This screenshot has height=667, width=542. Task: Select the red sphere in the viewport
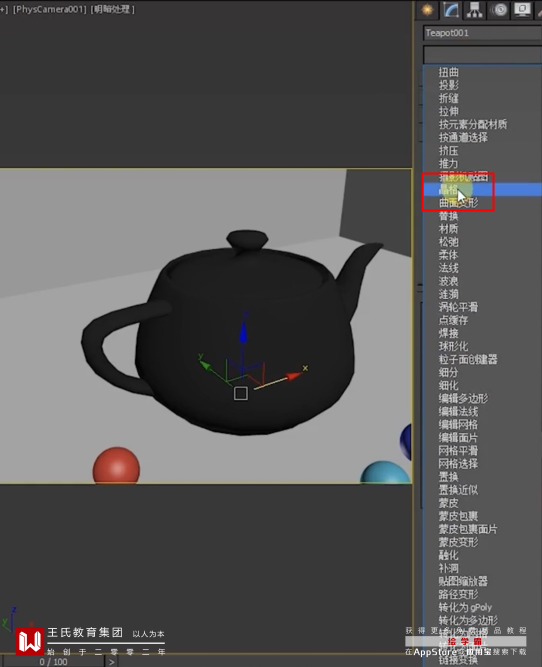(x=116, y=465)
